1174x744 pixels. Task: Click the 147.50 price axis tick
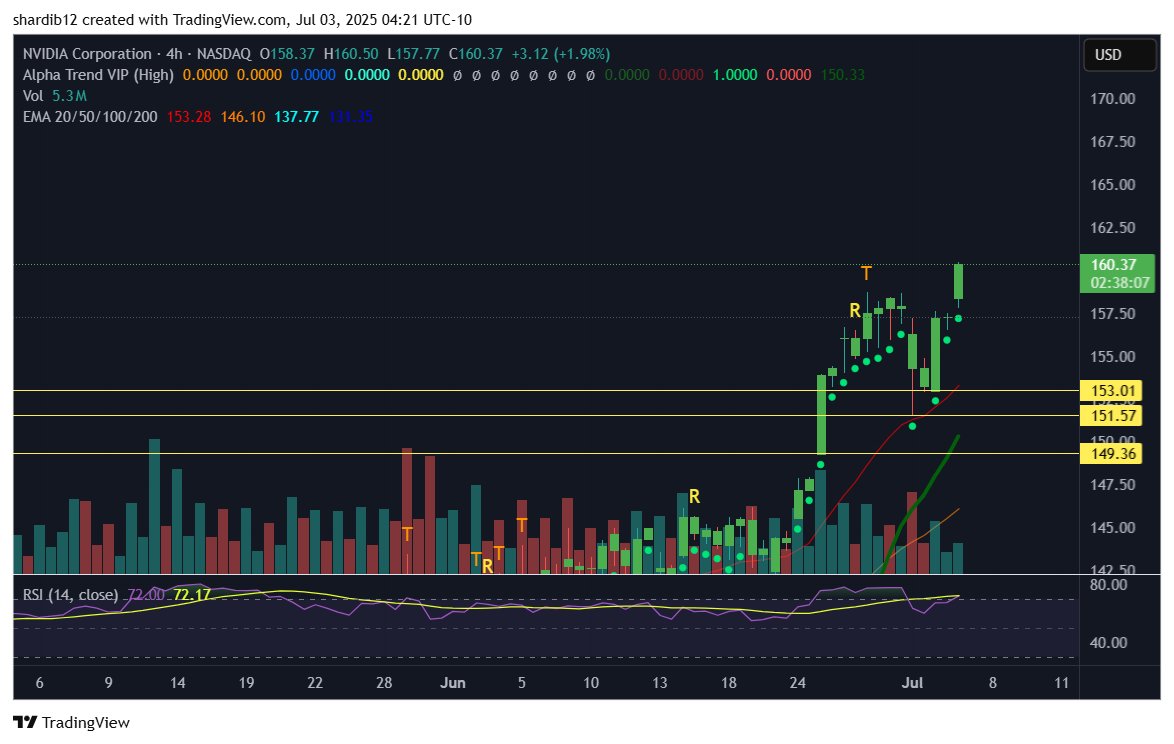click(1112, 485)
